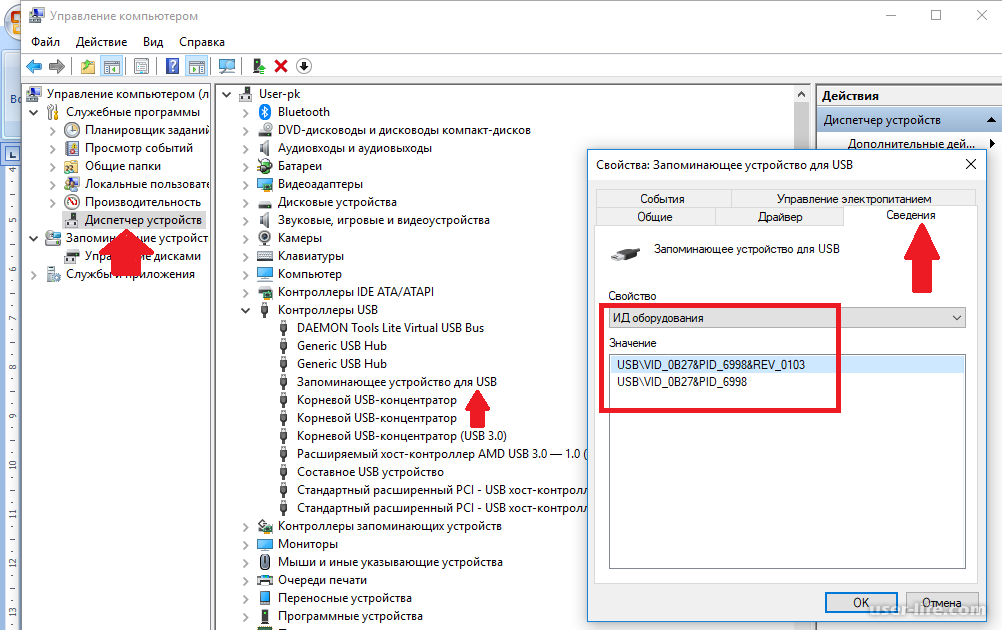Image resolution: width=1002 pixels, height=630 pixels.
Task: Click the Производительность gauge icon
Action: [72, 202]
